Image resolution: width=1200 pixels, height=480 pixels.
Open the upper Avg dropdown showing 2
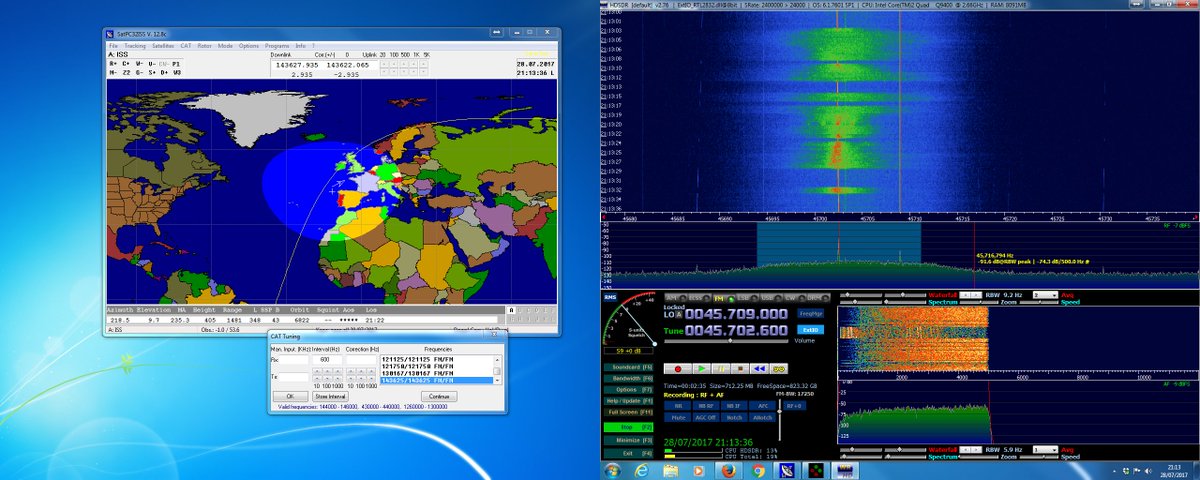(1045, 295)
